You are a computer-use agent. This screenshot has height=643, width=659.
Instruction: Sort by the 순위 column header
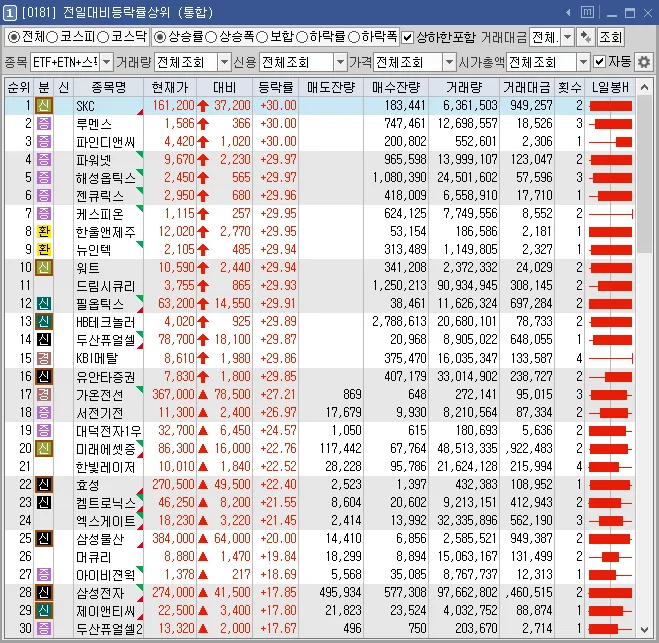tap(19, 87)
